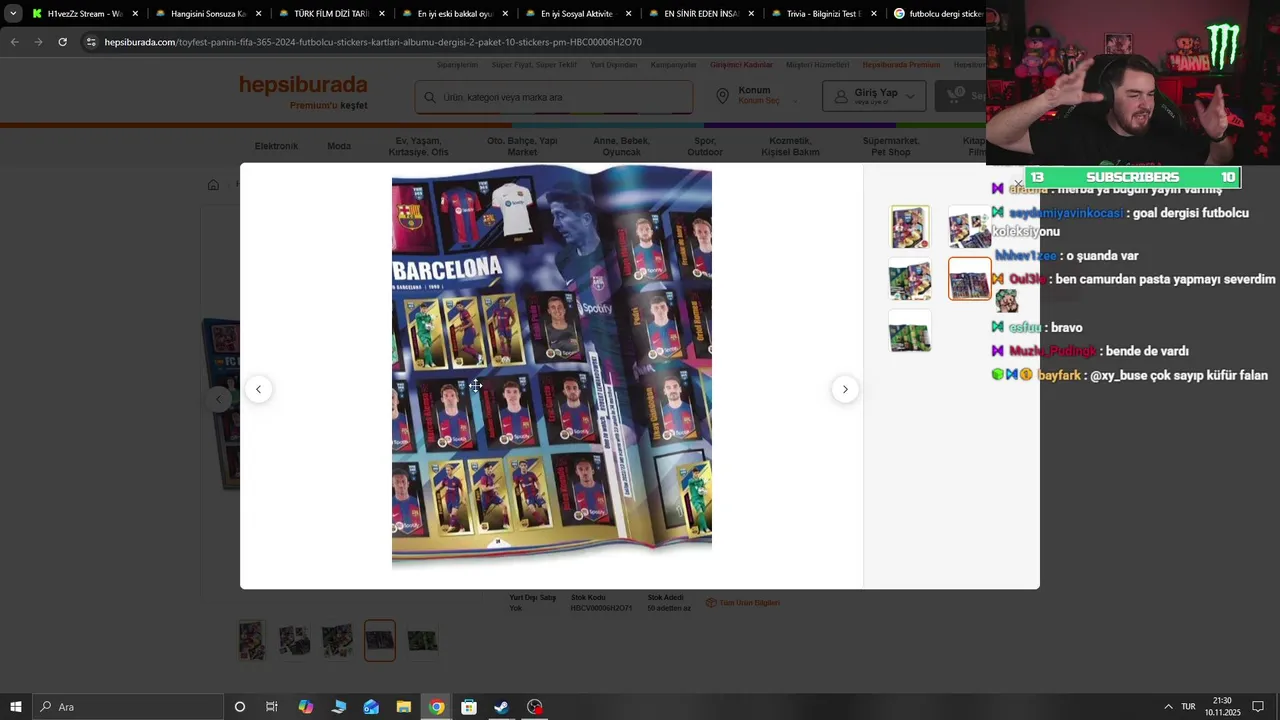Screen dimensions: 1280x720
Task: Open site information icon in address bar
Action: [91, 42]
